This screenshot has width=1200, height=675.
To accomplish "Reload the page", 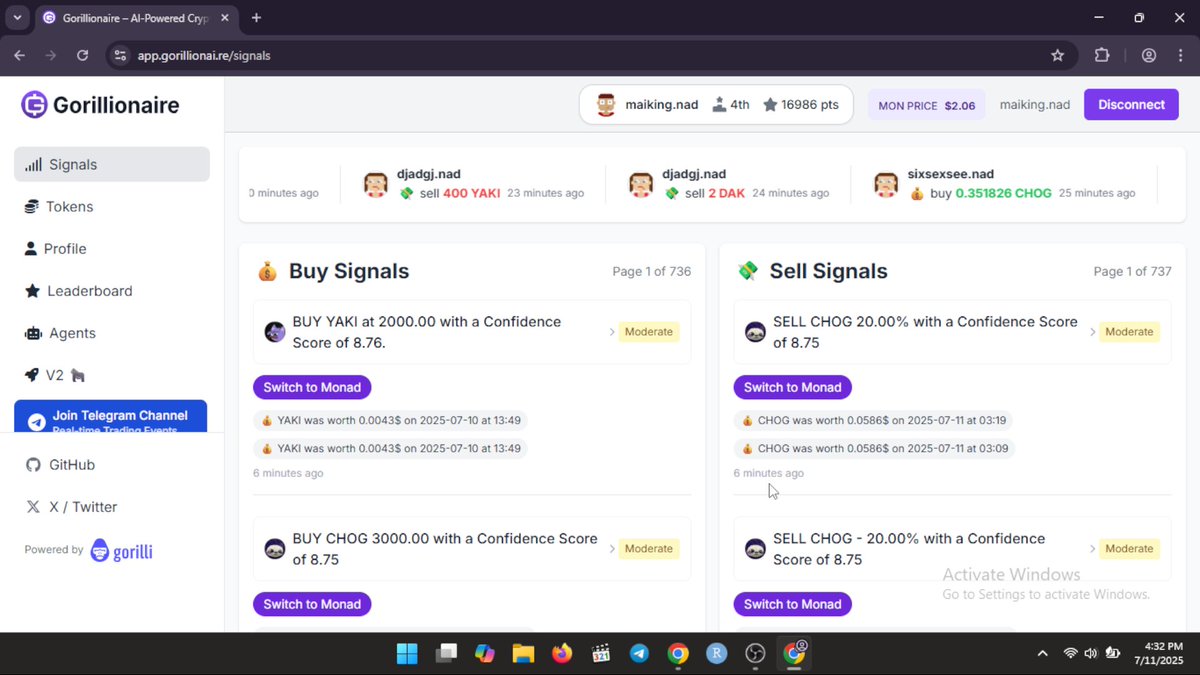I will click(82, 56).
